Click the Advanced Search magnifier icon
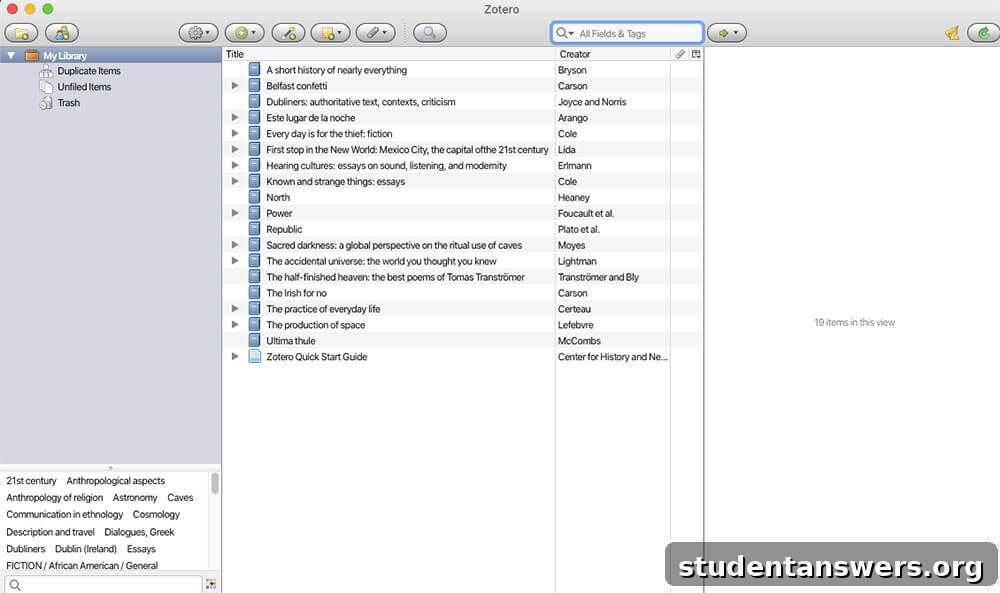This screenshot has width=1000, height=593. [430, 33]
